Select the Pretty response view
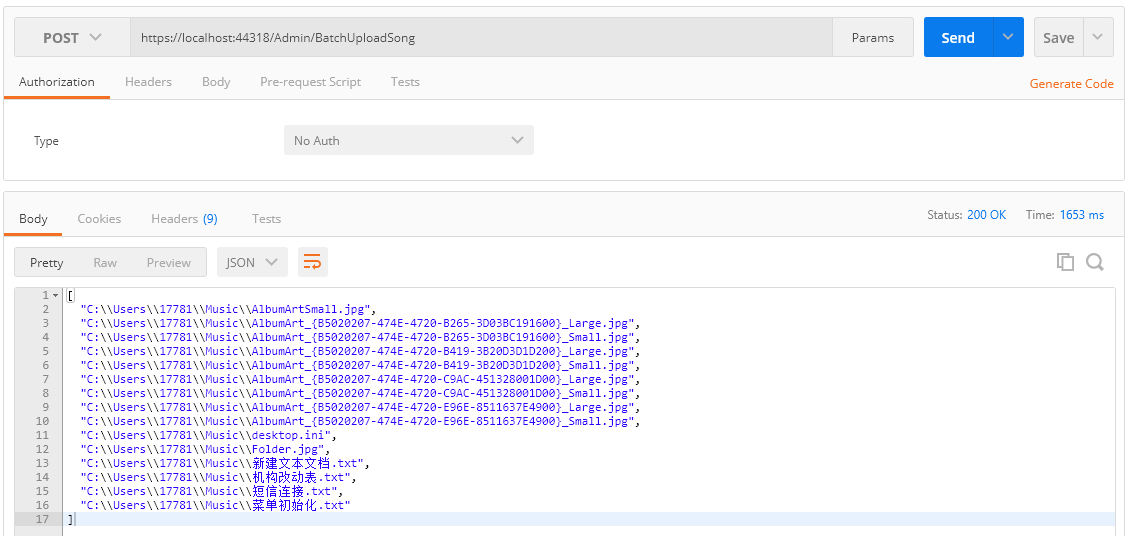The image size is (1132, 536). pyautogui.click(x=47, y=263)
